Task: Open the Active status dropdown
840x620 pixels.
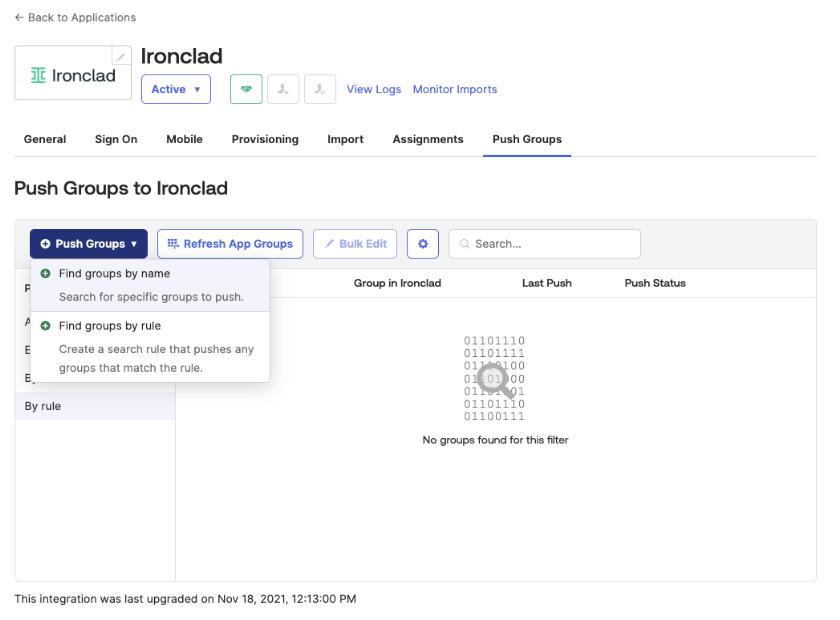Action: click(x=176, y=89)
